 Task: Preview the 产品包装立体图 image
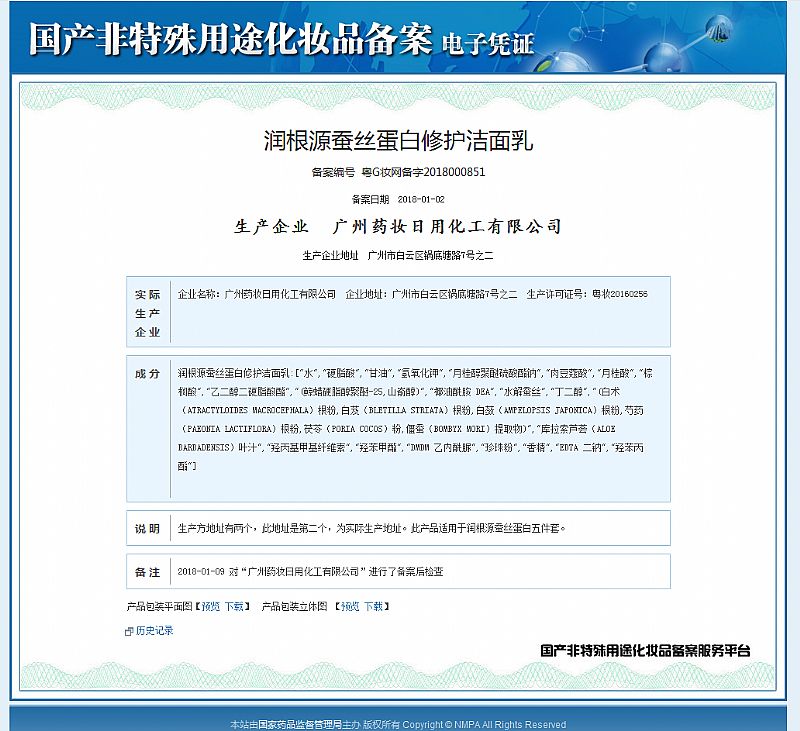pos(349,606)
